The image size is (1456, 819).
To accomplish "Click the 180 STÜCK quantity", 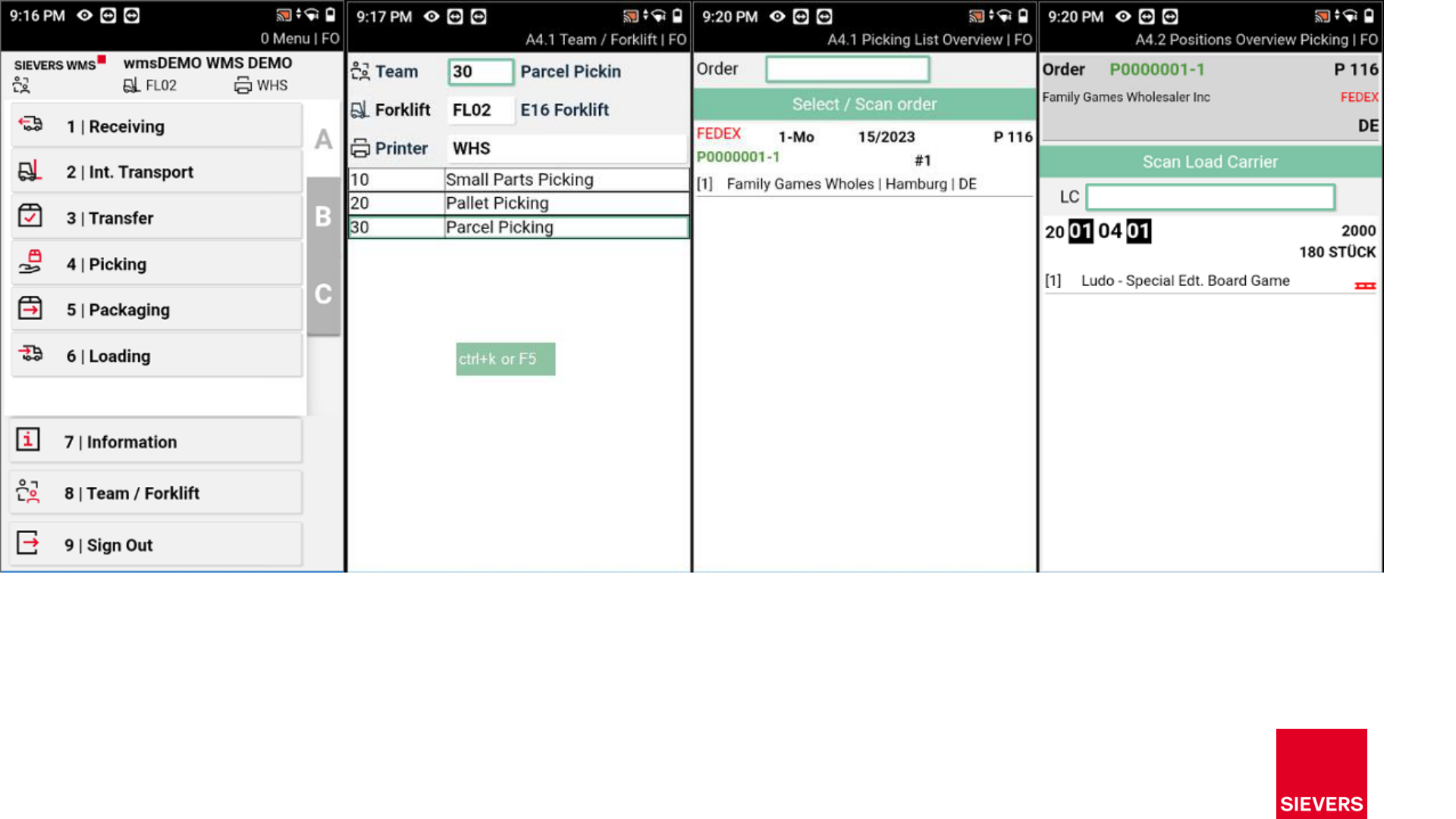I will coord(1338,252).
